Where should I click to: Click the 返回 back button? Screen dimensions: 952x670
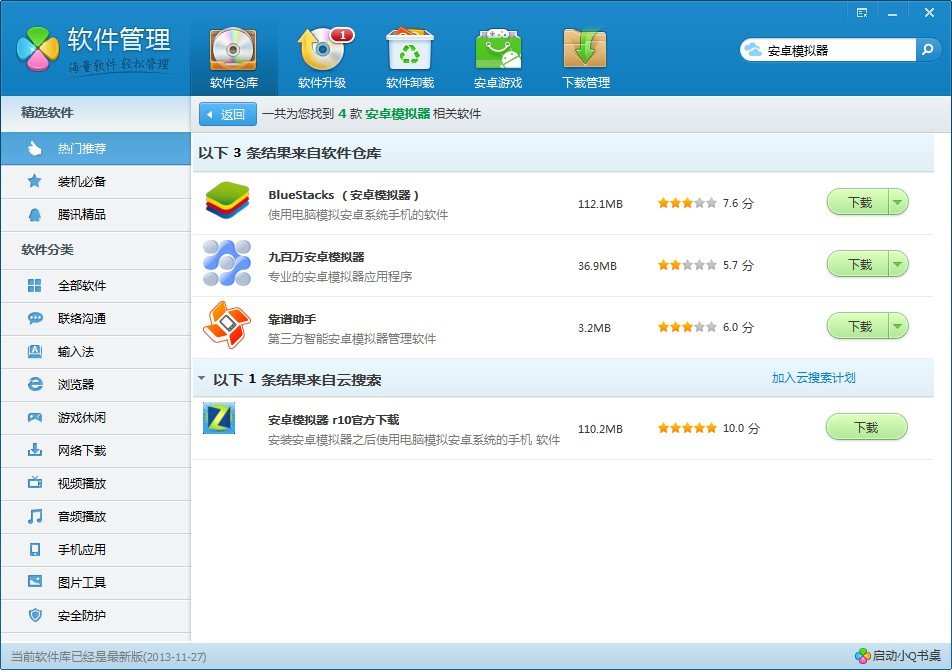pyautogui.click(x=228, y=114)
